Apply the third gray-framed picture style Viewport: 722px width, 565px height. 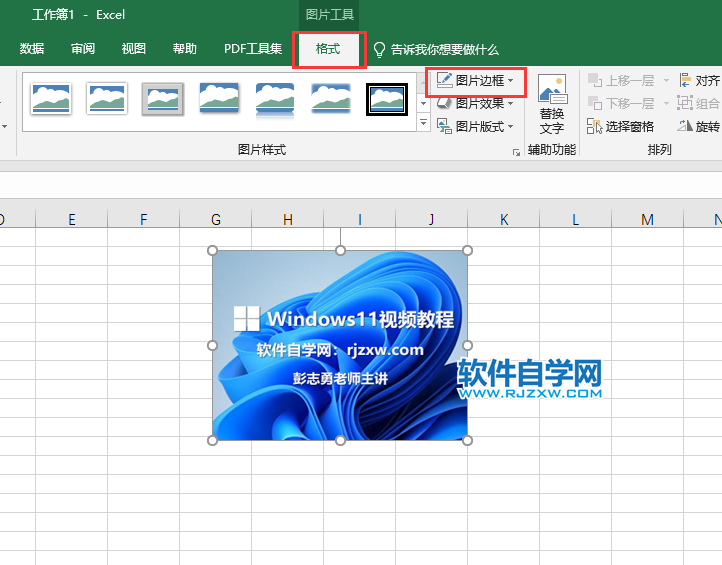coord(163,99)
